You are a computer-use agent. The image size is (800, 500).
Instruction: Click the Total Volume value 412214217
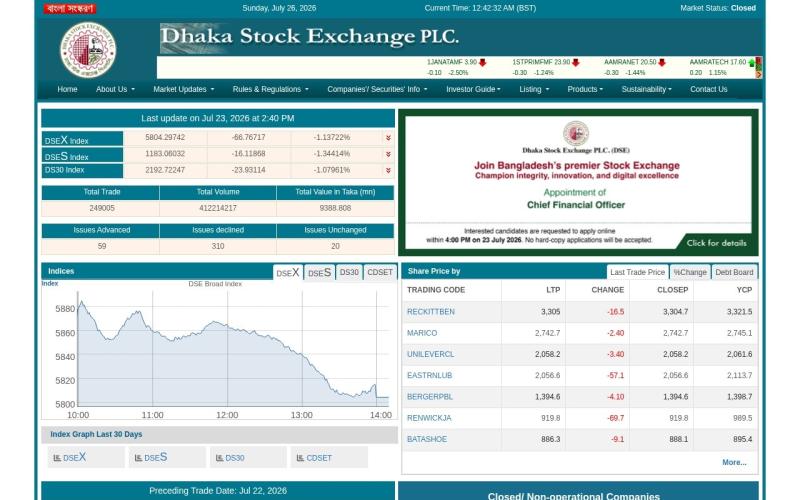(218, 208)
